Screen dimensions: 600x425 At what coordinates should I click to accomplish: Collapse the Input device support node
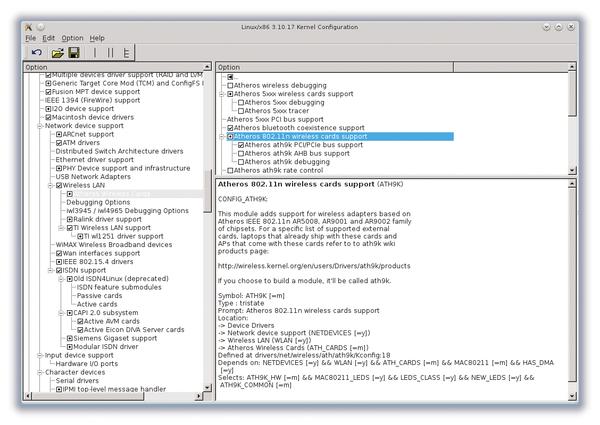pos(40,355)
